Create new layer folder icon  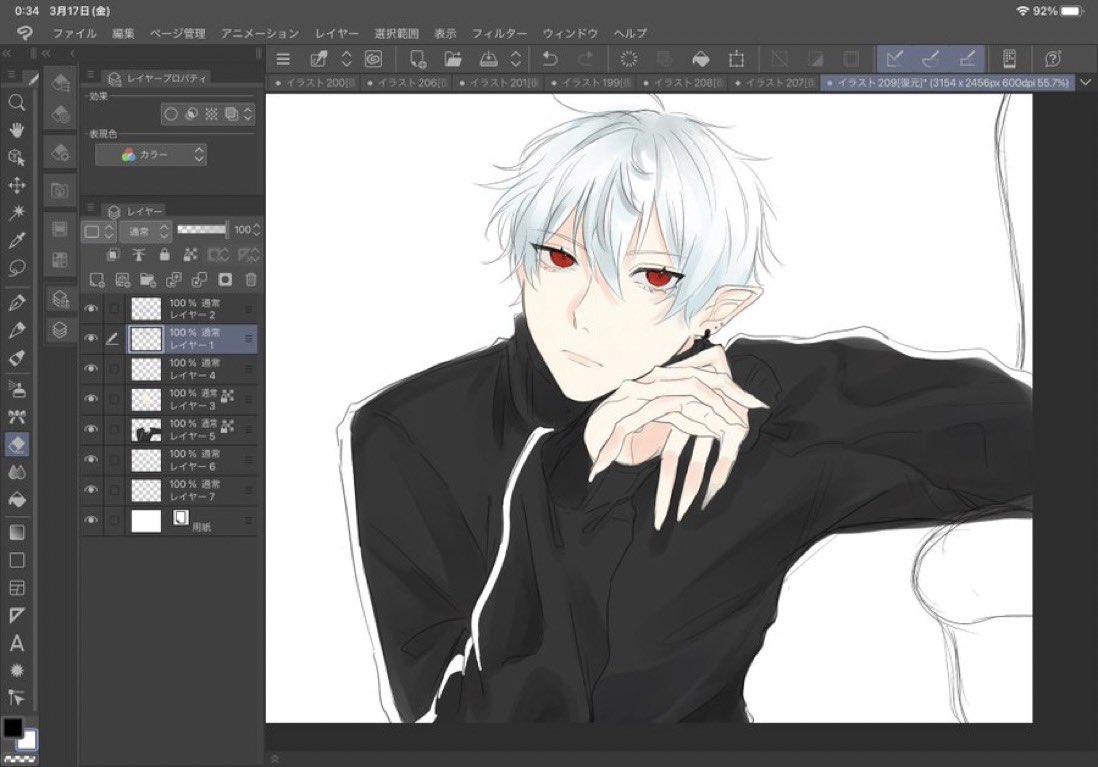coord(148,280)
